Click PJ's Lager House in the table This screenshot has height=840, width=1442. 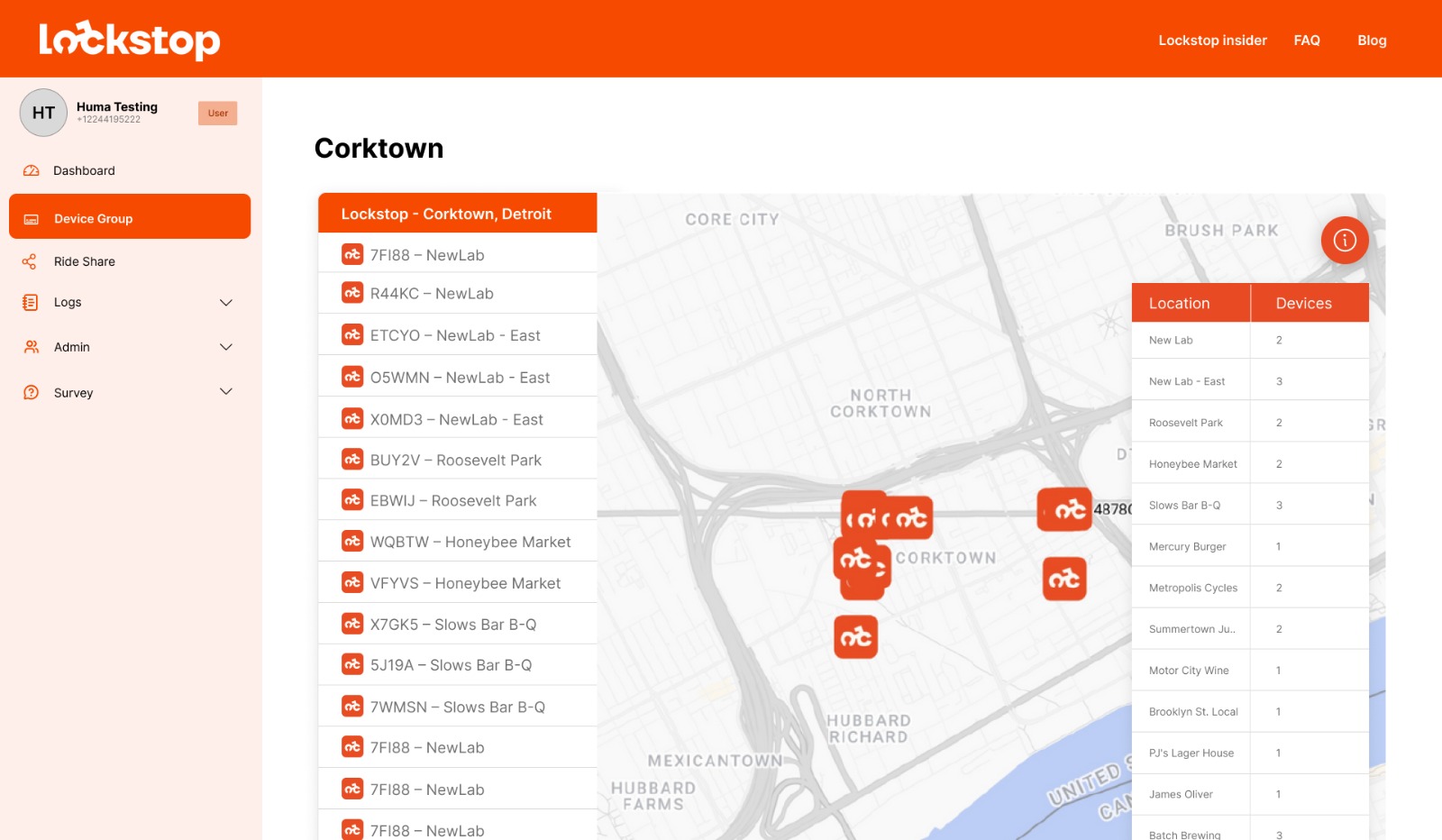pyautogui.click(x=1191, y=753)
